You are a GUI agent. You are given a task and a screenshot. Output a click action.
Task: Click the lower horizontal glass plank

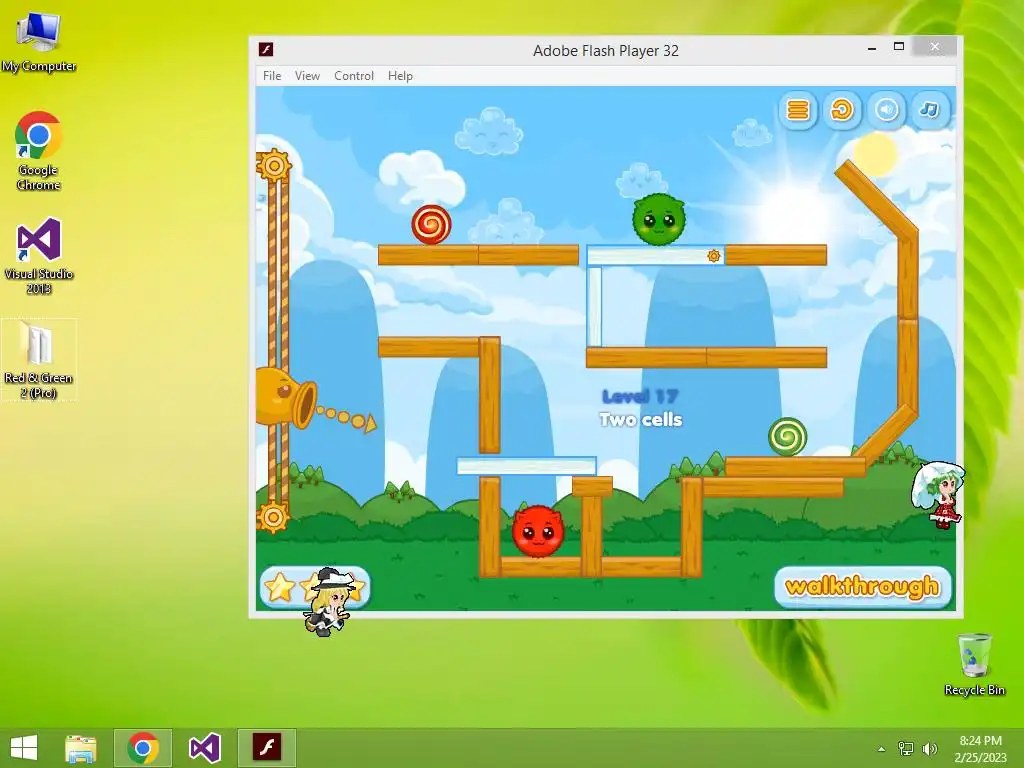pos(526,466)
